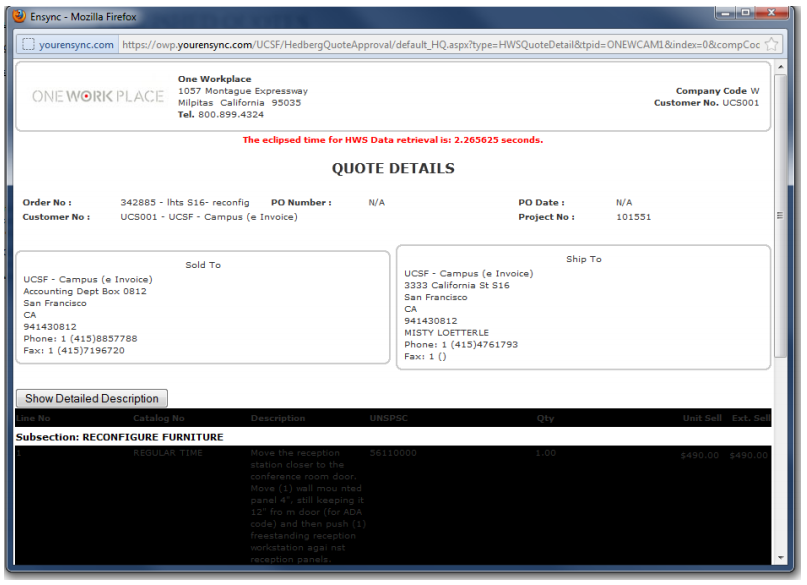The width and height of the screenshot is (807, 585).
Task: Click the 'Line No' column header
Action: click(33, 418)
